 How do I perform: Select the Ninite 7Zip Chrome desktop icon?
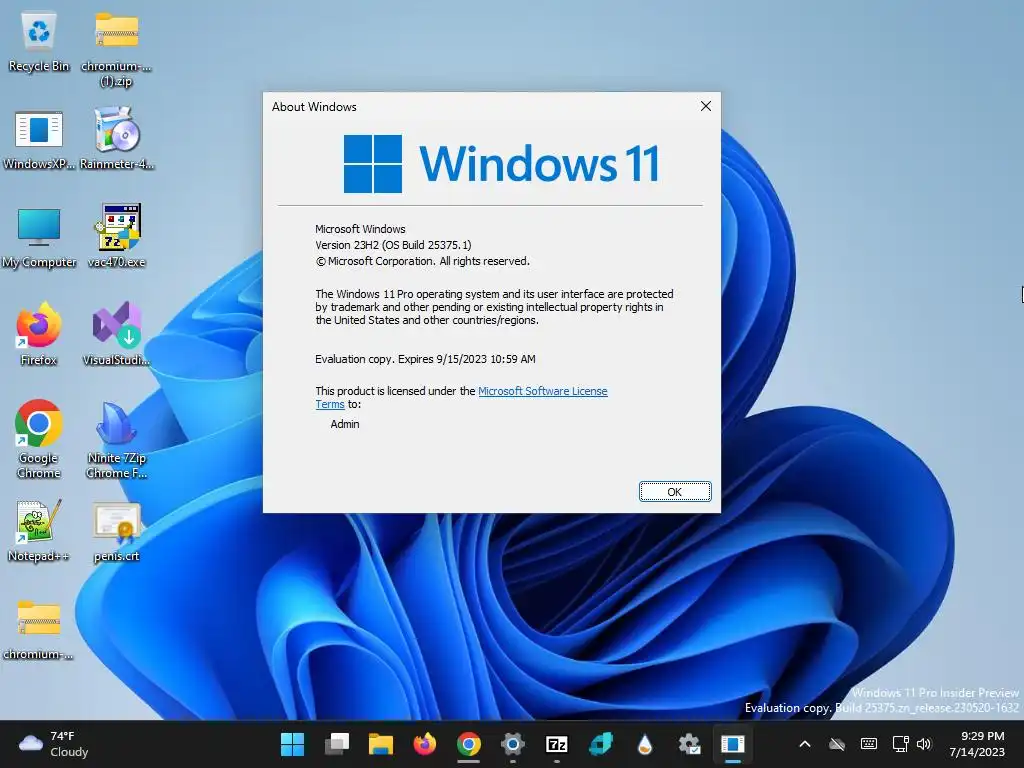[116, 441]
